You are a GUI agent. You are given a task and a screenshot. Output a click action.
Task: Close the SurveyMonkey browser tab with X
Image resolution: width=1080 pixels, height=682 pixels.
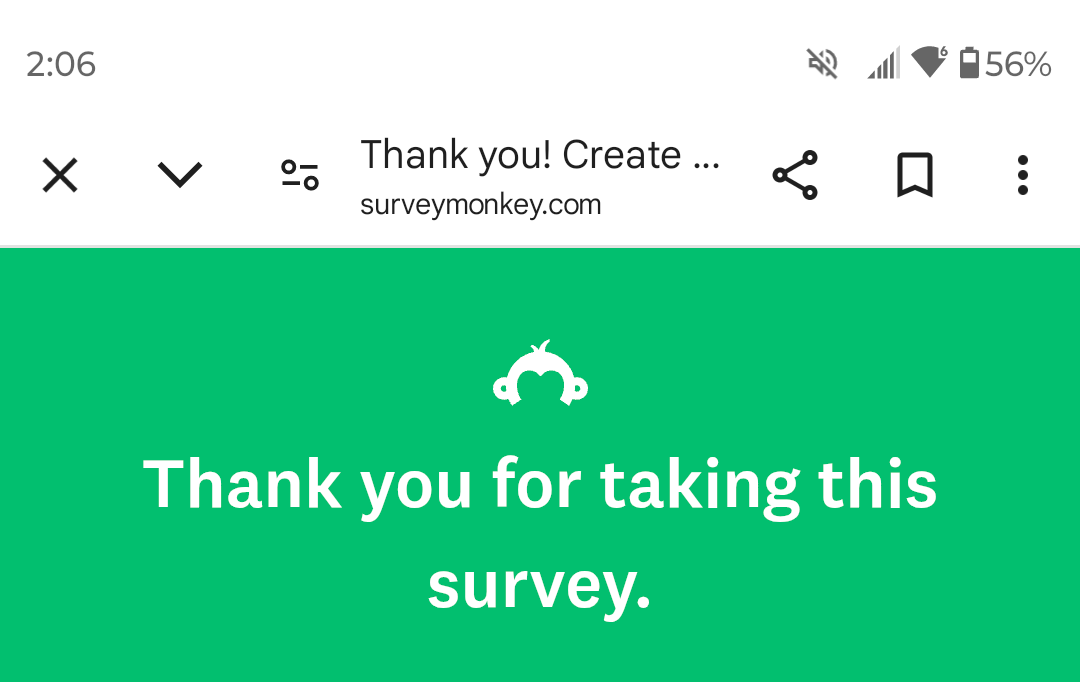pos(60,176)
